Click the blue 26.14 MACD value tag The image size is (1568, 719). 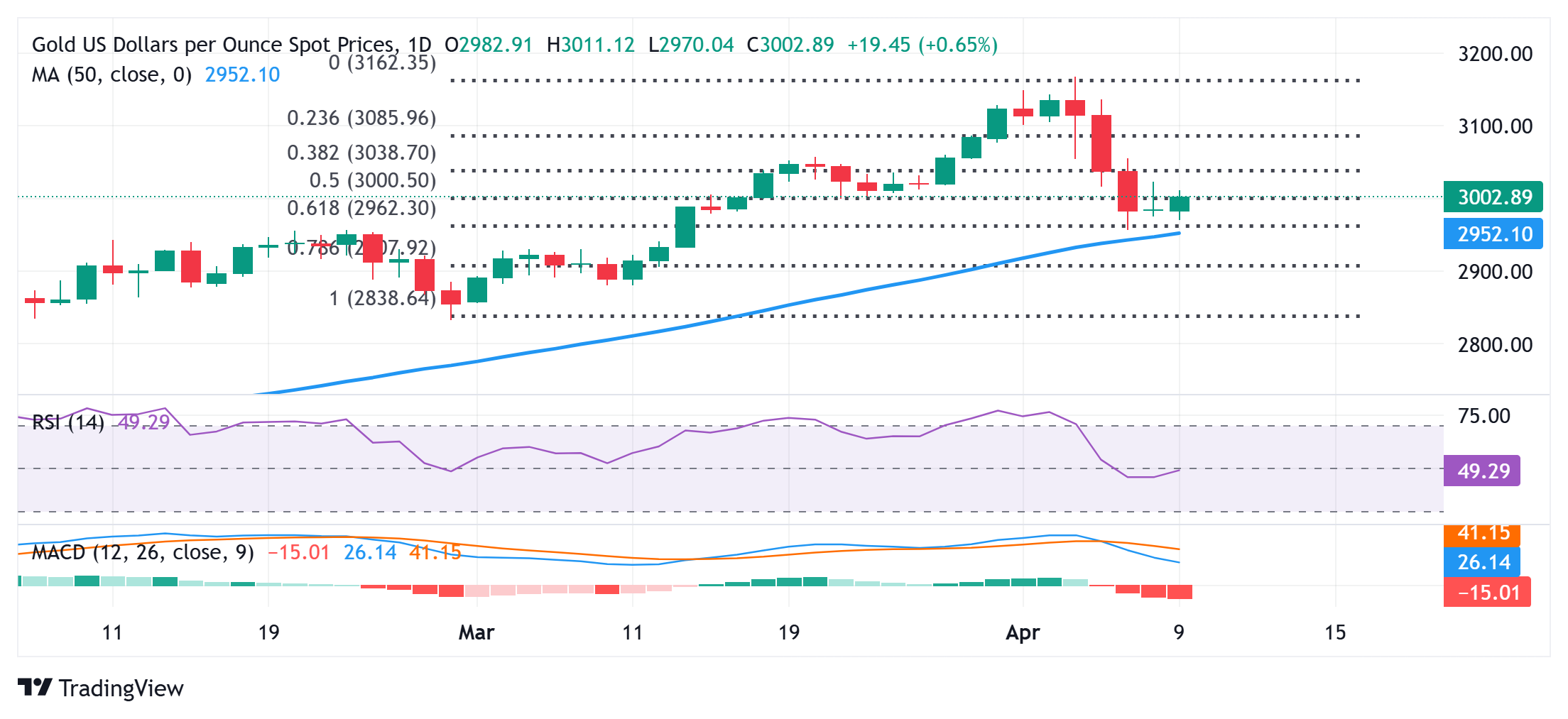[1482, 562]
